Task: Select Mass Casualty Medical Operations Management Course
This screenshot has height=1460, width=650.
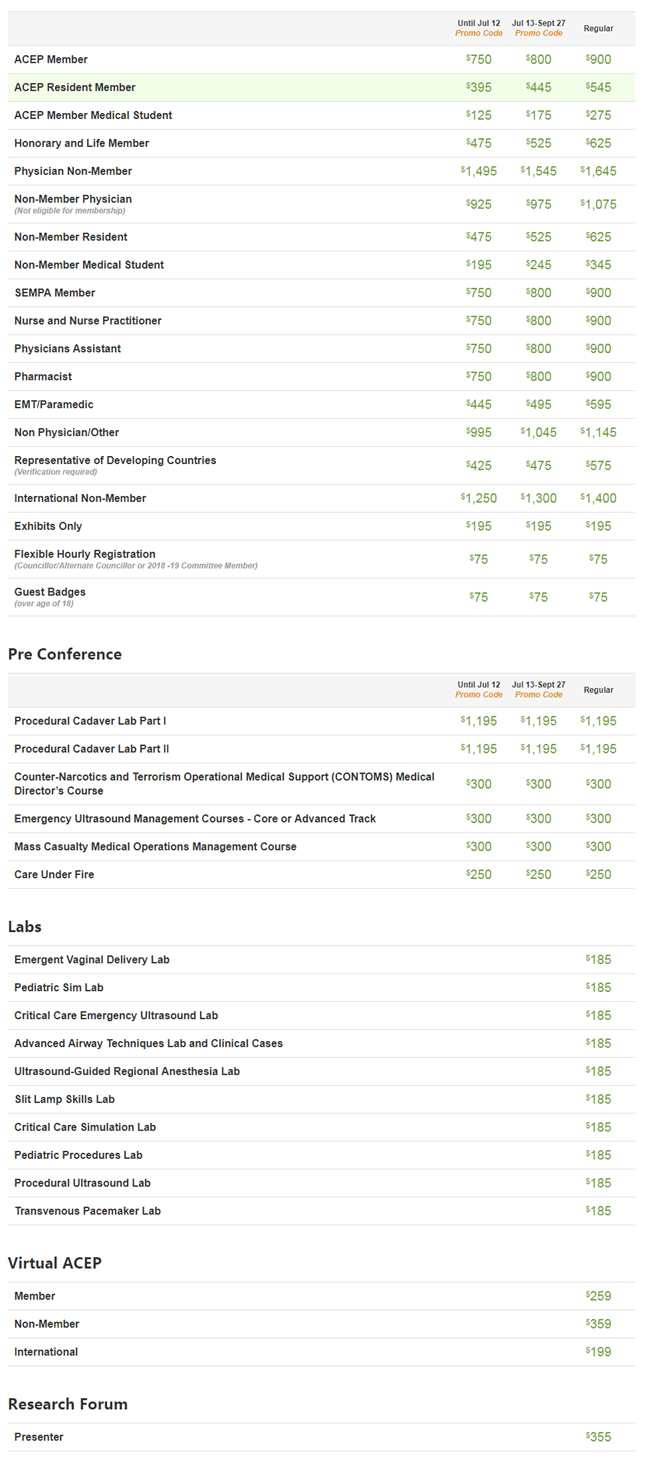Action: [155, 848]
